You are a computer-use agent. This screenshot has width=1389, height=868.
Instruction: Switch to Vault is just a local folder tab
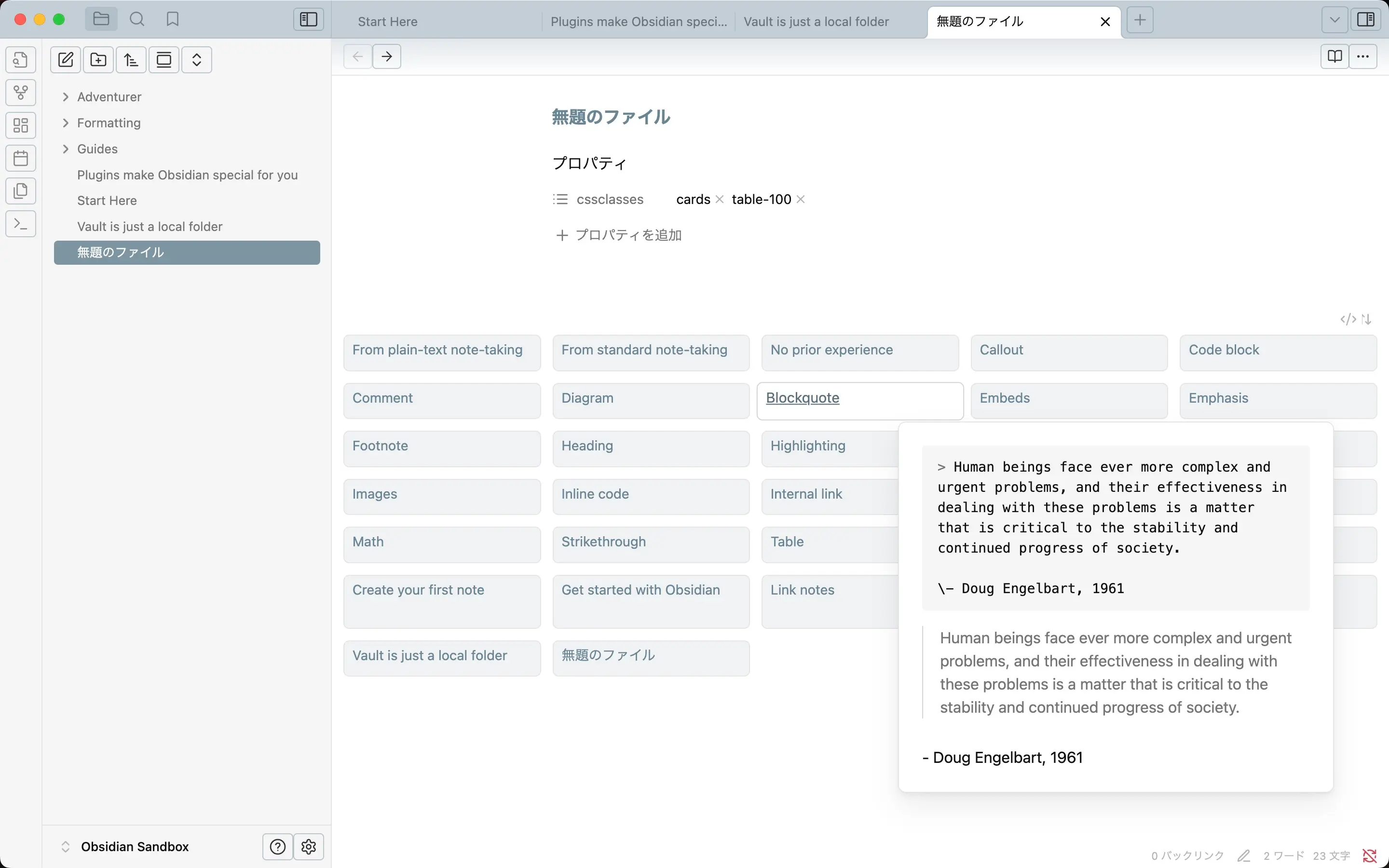point(816,22)
